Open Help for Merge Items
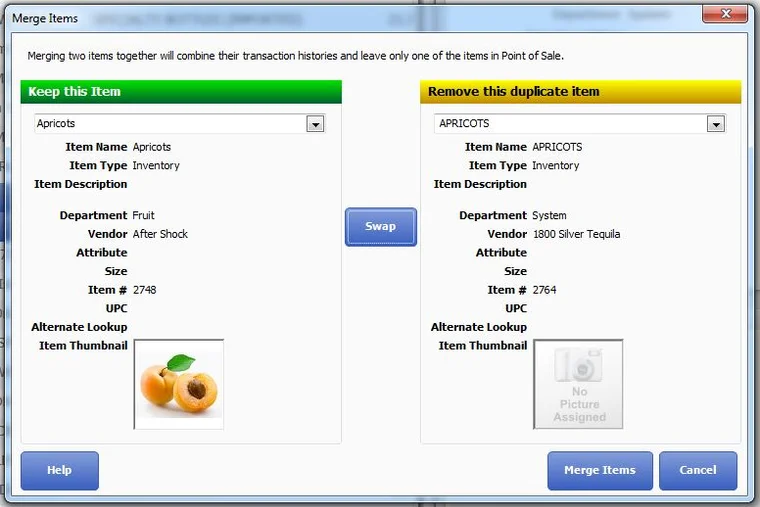760x507 pixels. tap(60, 470)
